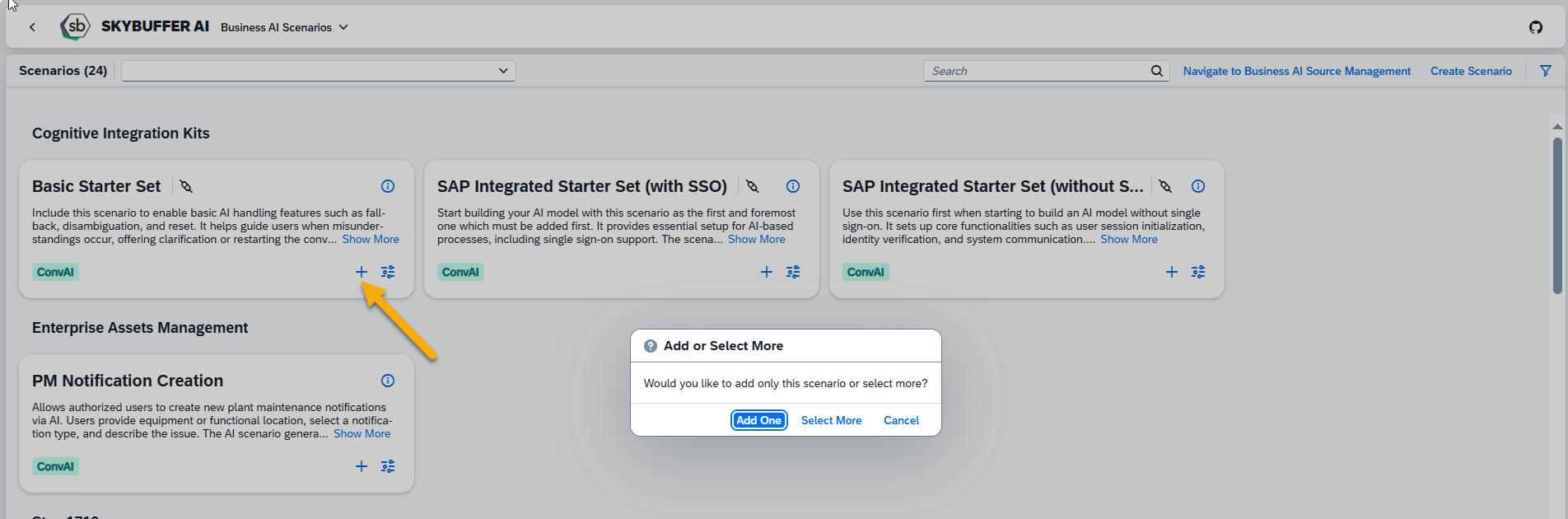Show More on SAP Integrated Starter Set (with SSO)
The image size is (1568, 519).
click(x=757, y=239)
